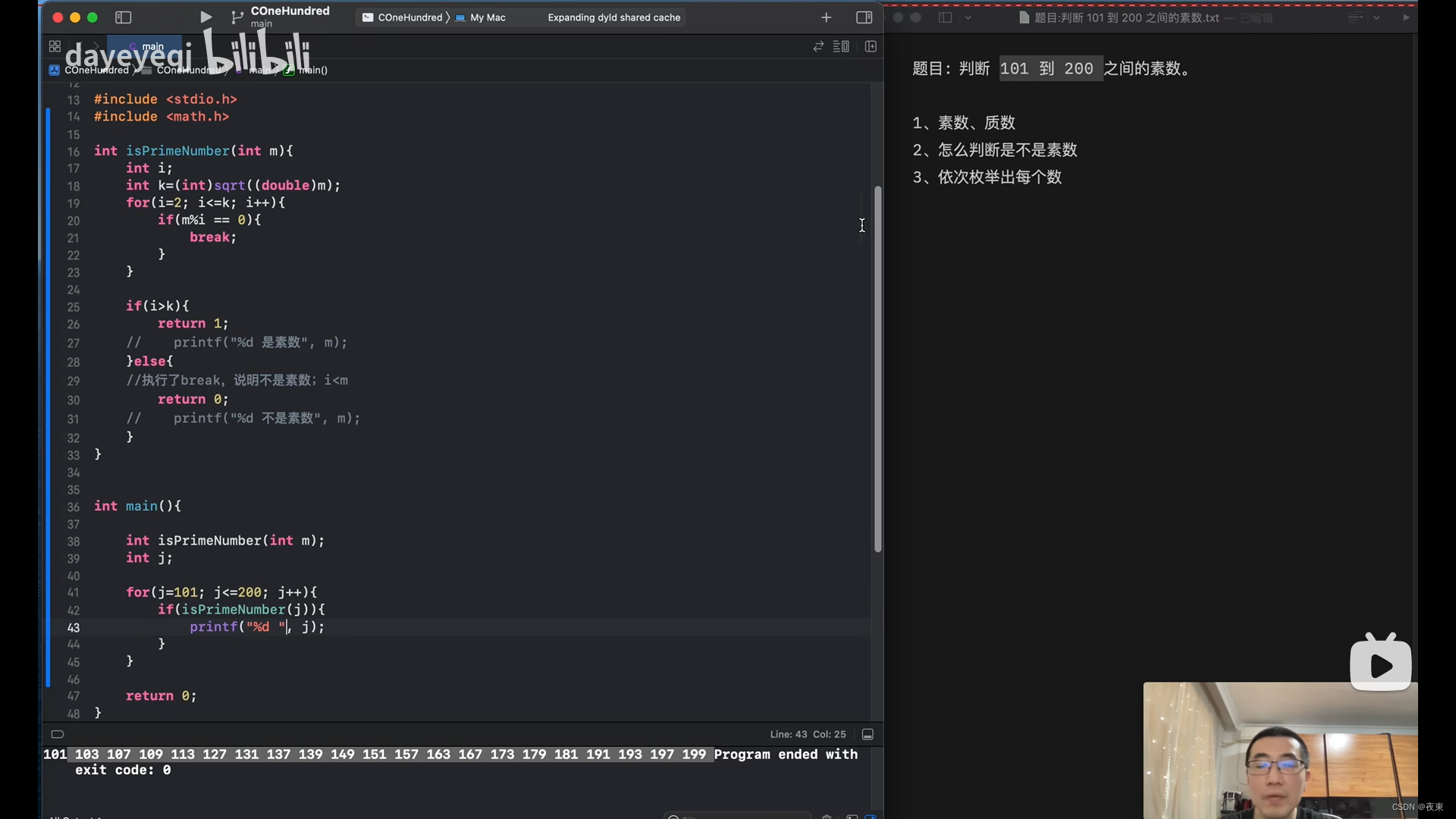Toggle the debug area with bottom bar icon
The image size is (1456, 819).
868,734
